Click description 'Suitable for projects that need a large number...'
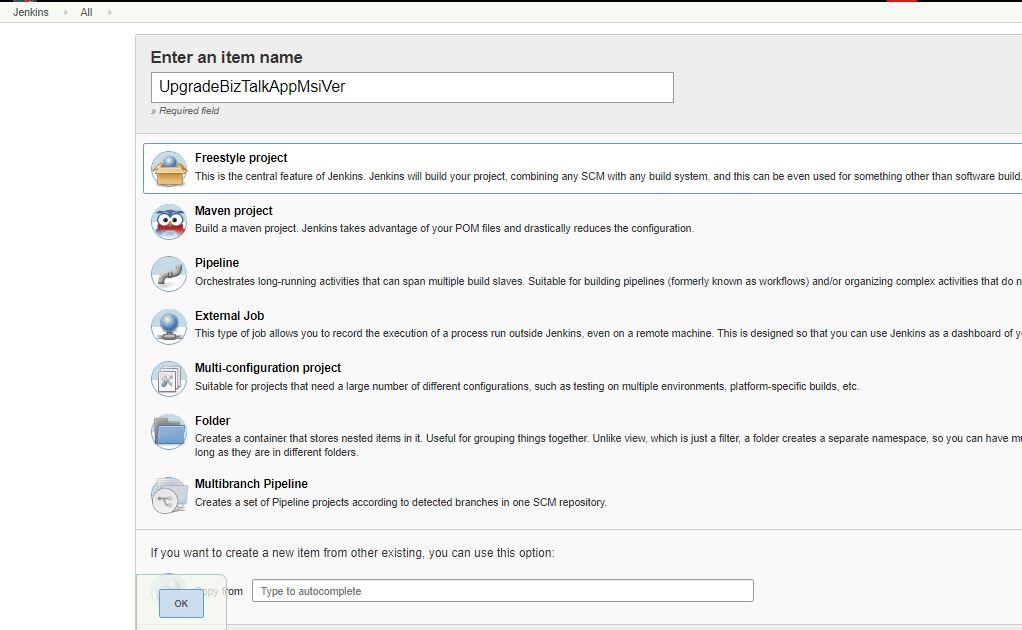 (x=527, y=386)
